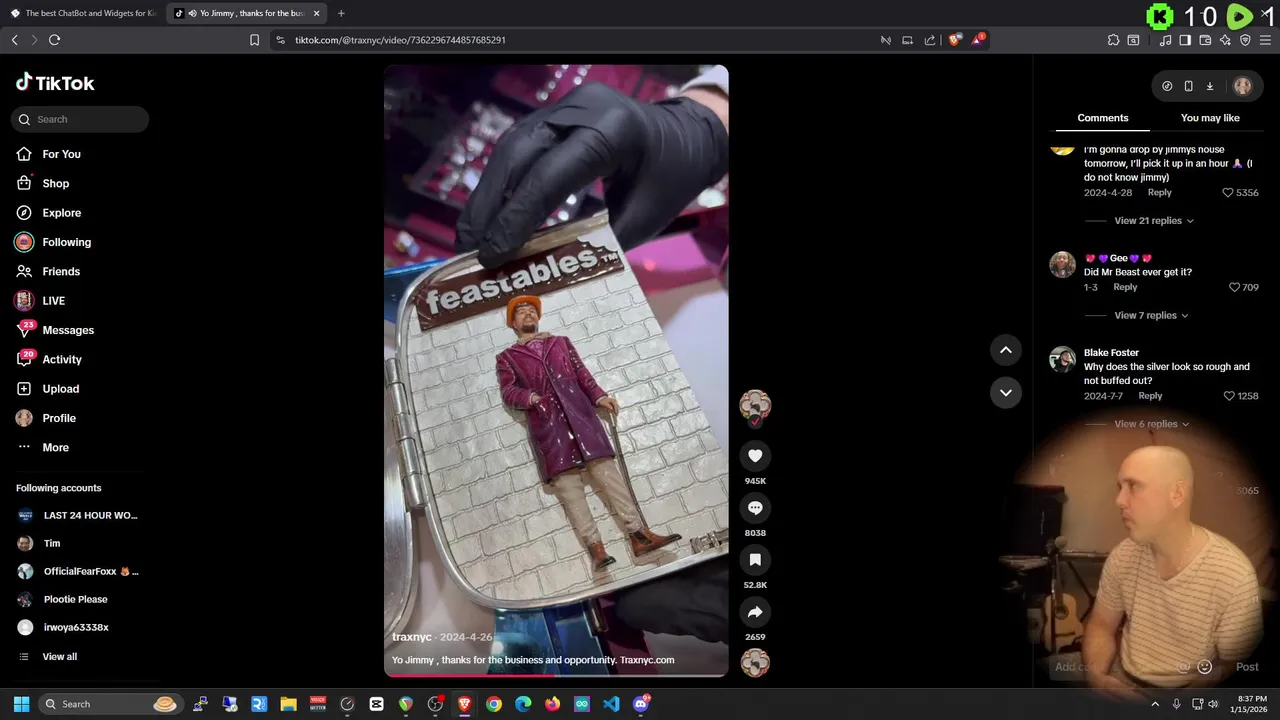Expand View 21 replies

tap(1154, 221)
